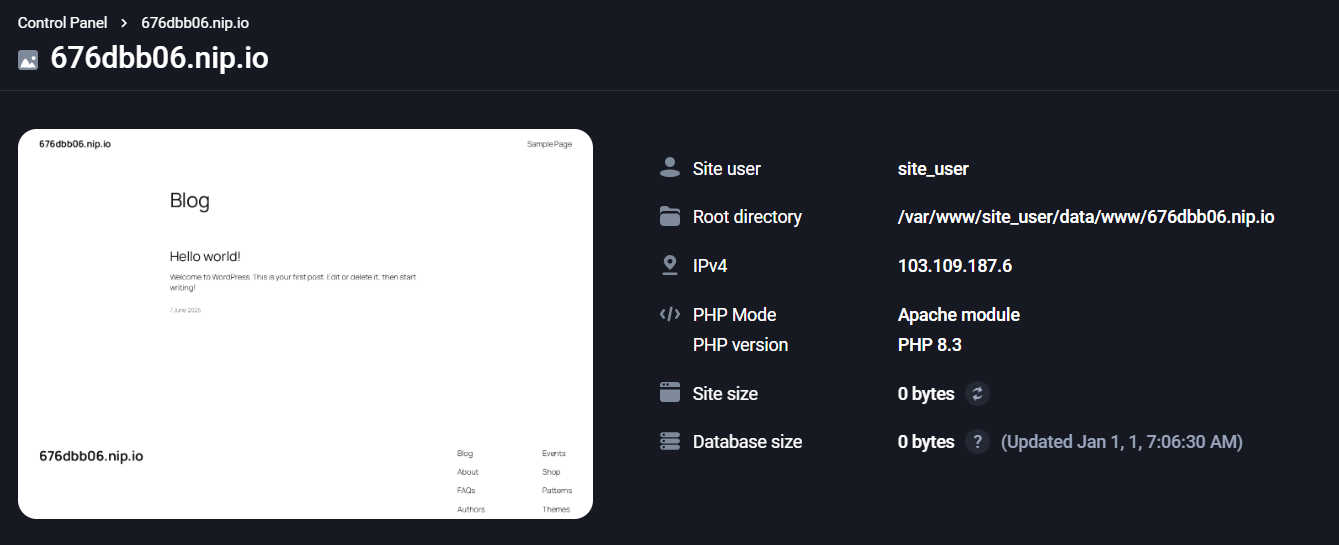Click the IPv4 address 103.109.187.6
Viewport: 1339px width, 545px height.
[955, 265]
